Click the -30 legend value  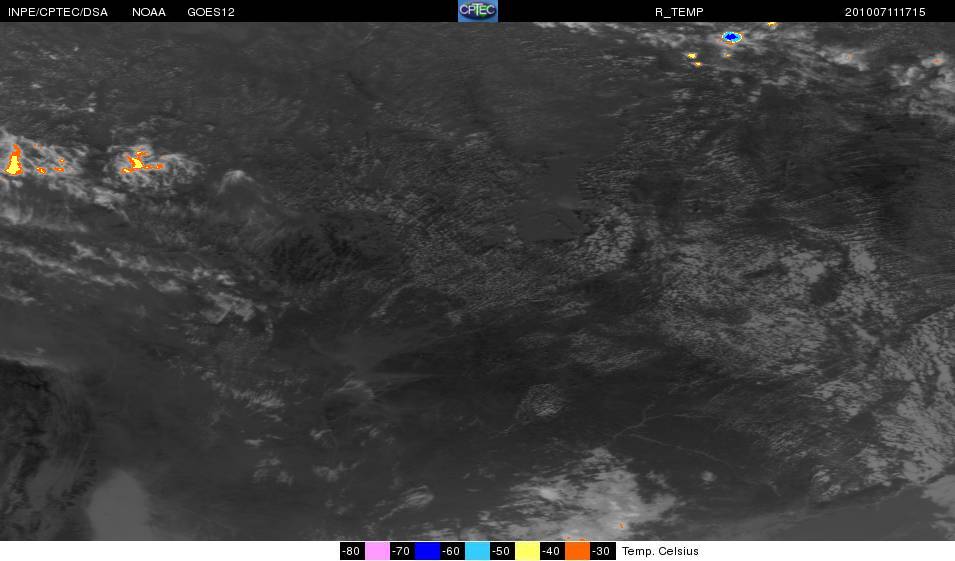601,551
